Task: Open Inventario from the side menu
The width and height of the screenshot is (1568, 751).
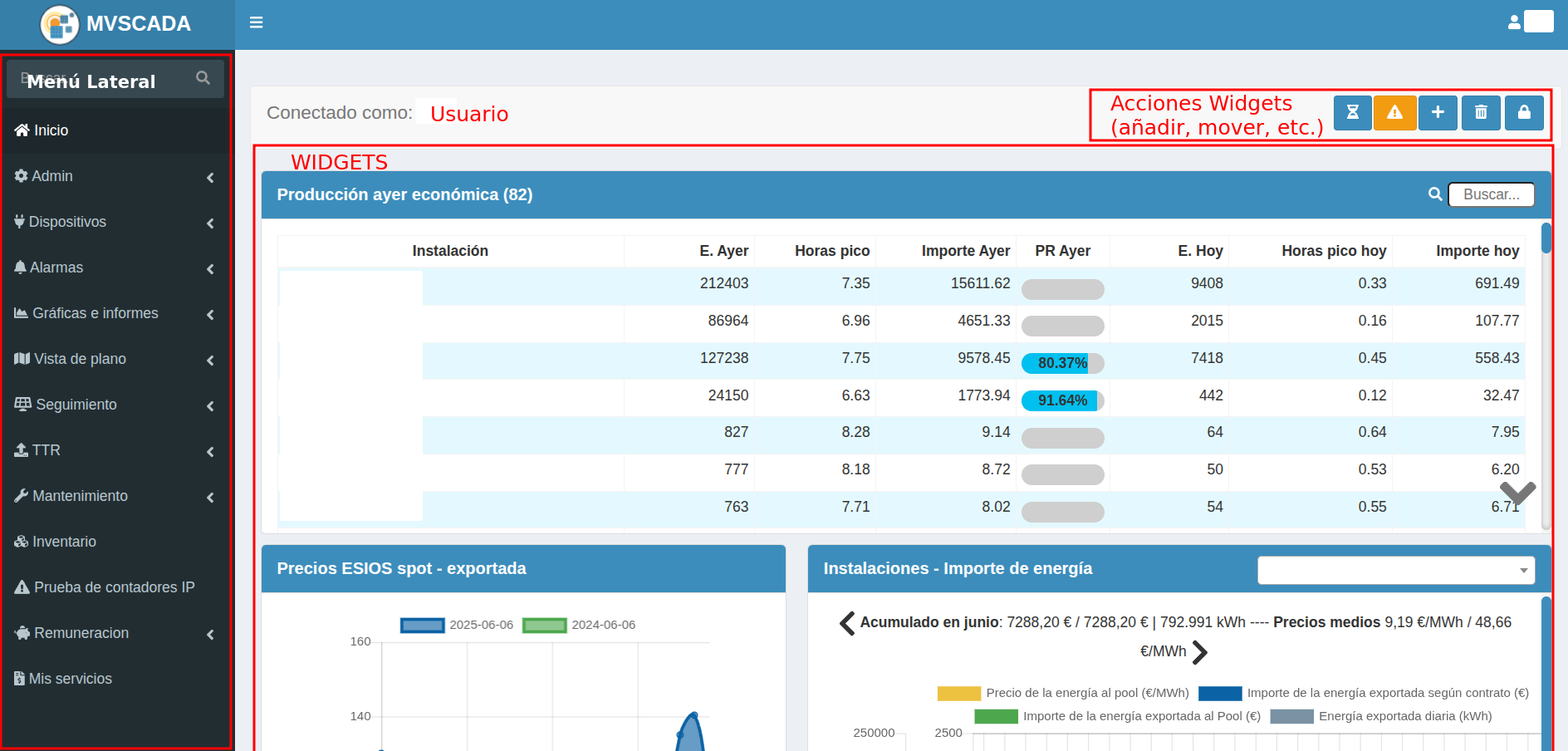Action: (x=64, y=542)
